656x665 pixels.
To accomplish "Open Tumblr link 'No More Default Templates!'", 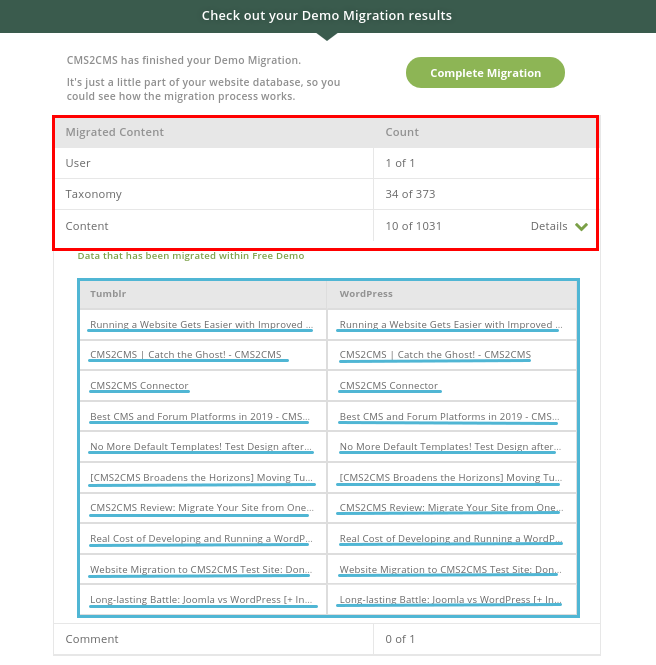I will (201, 447).
